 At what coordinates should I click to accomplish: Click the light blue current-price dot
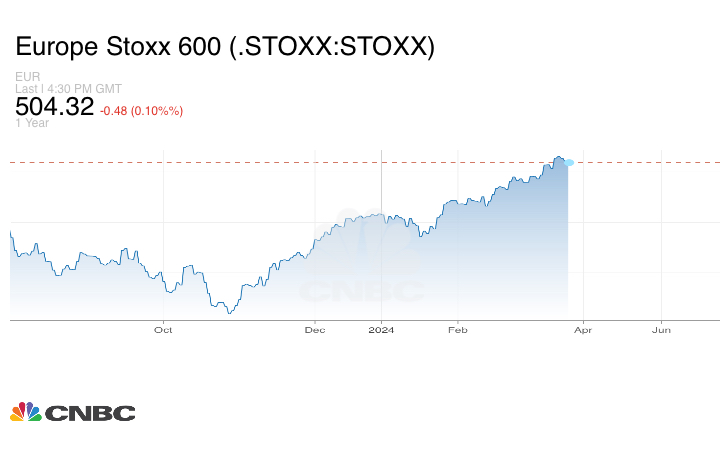click(x=569, y=162)
